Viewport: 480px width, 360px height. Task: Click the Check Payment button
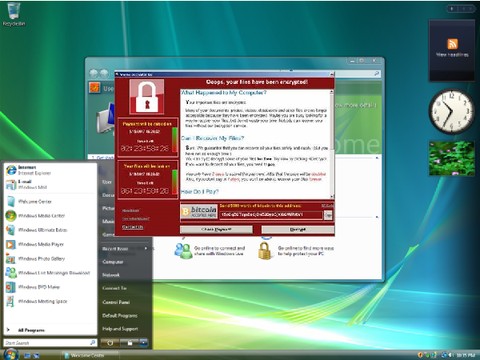click(x=216, y=230)
